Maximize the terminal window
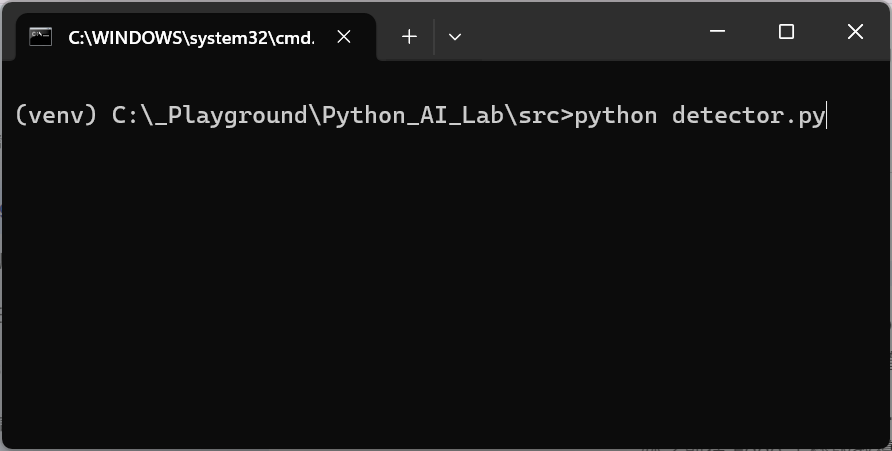The image size is (892, 451). click(x=786, y=32)
